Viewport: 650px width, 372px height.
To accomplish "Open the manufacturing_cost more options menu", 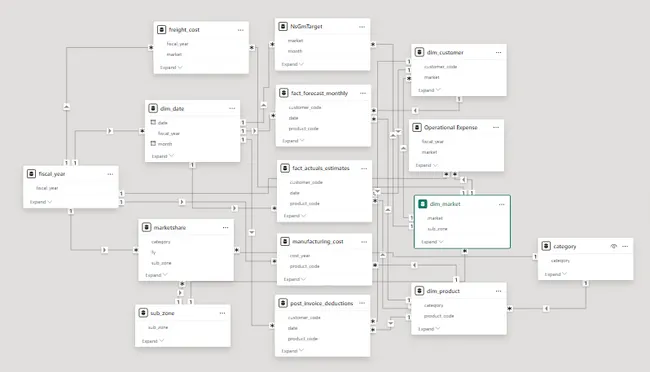I will 364,241.
